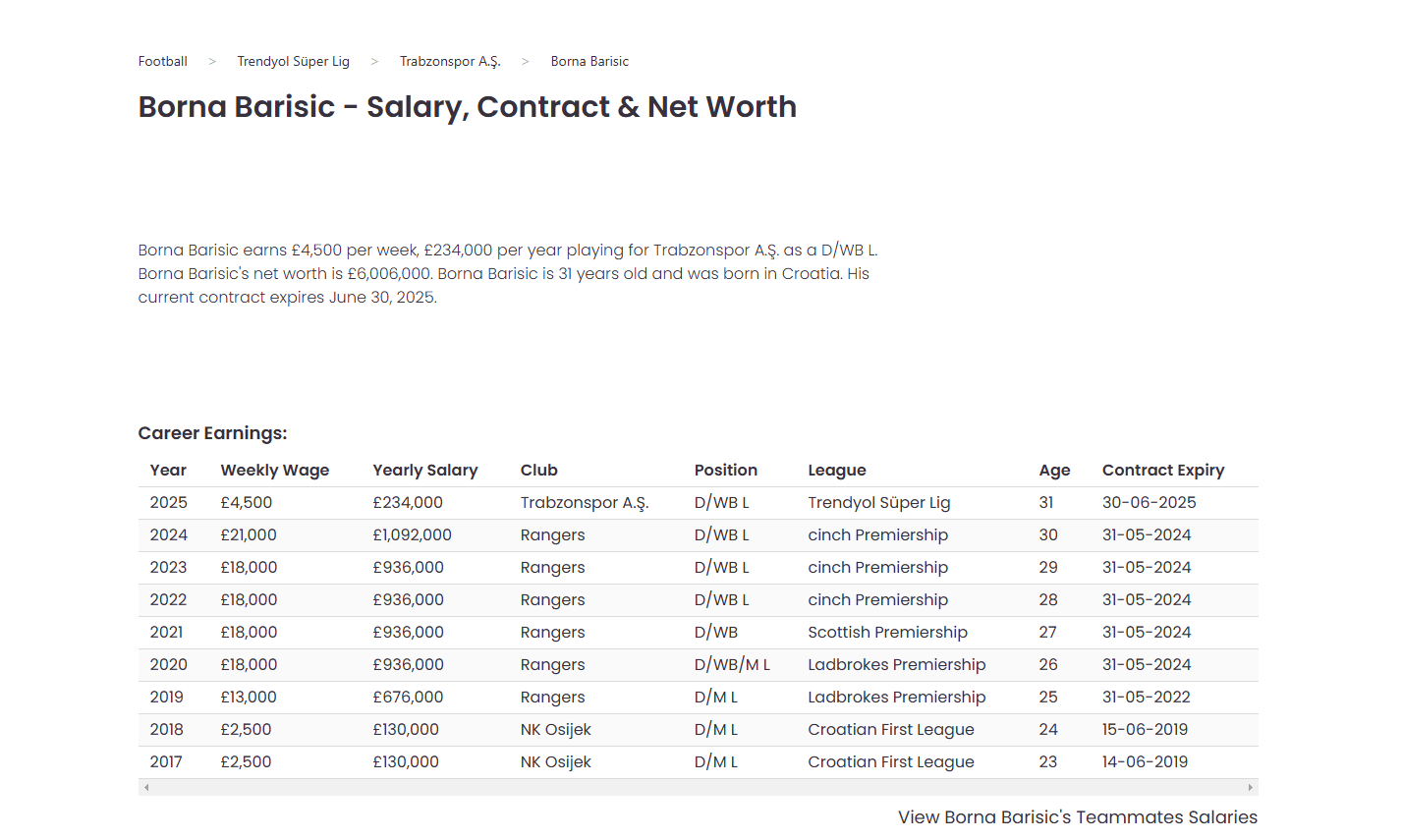Click the Weekly Wage column header
The width and height of the screenshot is (1402, 840).
coord(275,471)
